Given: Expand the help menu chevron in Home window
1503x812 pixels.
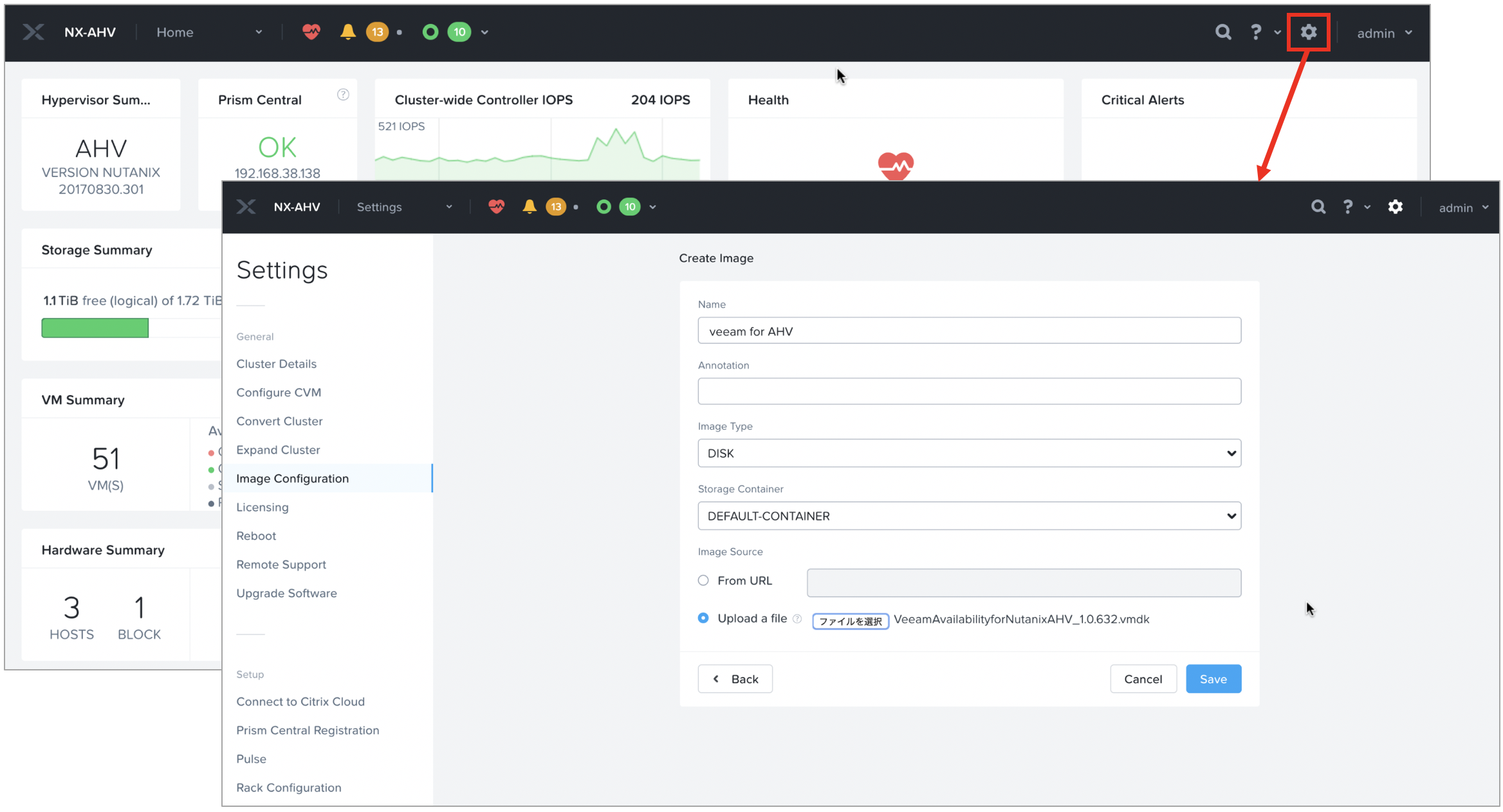Looking at the screenshot, I should [x=1278, y=32].
